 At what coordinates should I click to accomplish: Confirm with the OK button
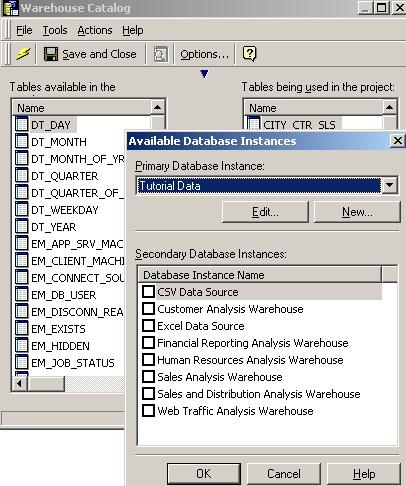pyautogui.click(x=204, y=474)
